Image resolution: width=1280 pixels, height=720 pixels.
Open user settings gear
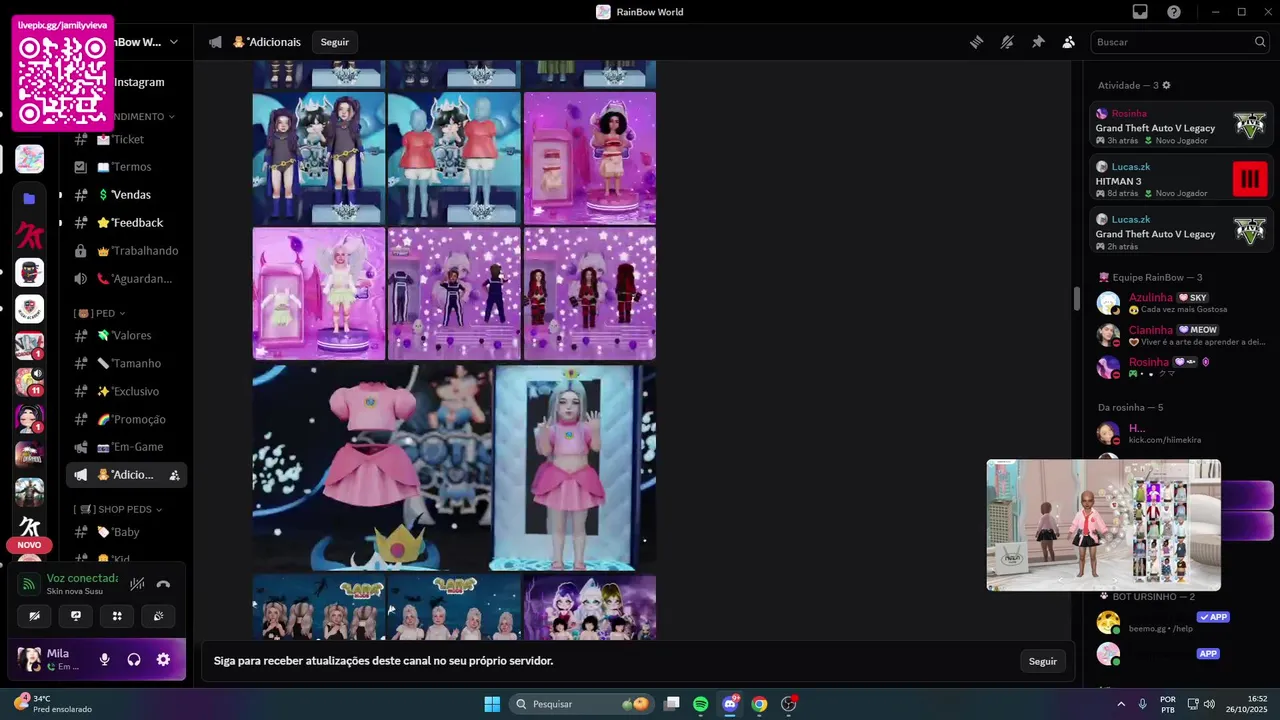coord(163,660)
